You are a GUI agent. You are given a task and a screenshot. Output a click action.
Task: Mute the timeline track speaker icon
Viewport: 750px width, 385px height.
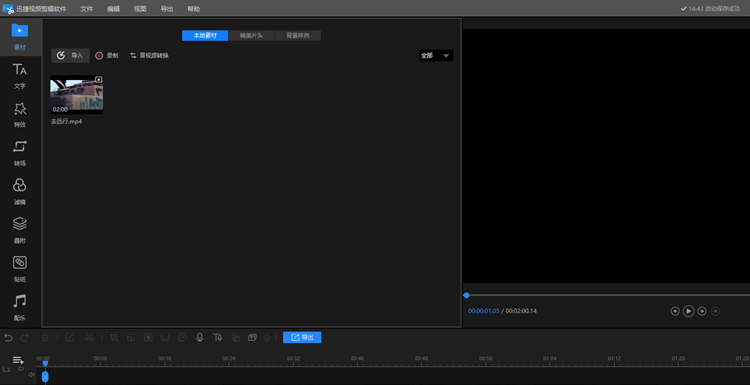click(31, 375)
